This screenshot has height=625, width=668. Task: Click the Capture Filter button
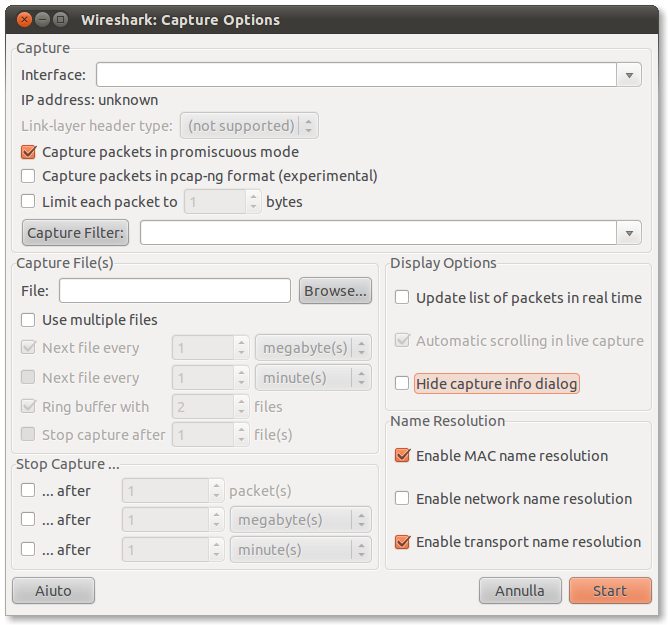[76, 233]
